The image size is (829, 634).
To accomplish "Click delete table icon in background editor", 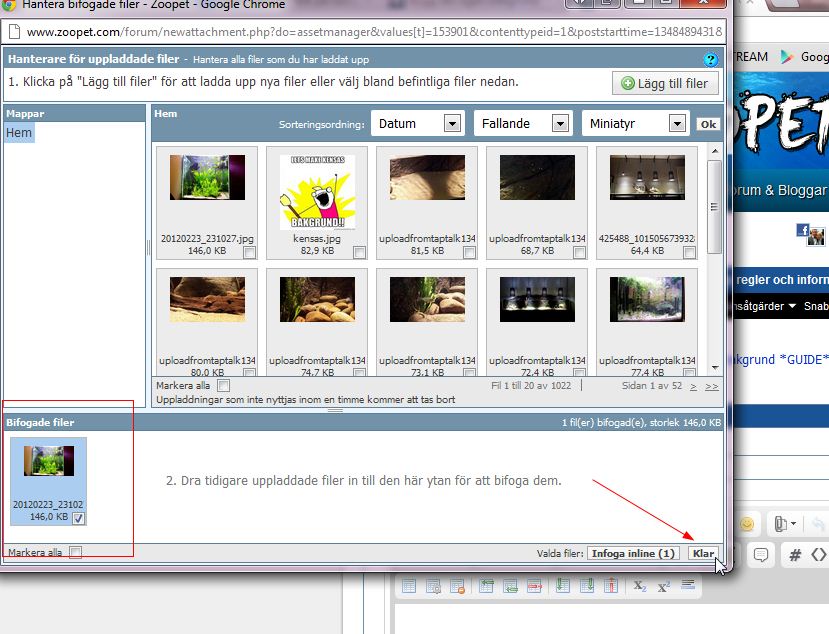I will pos(457,586).
